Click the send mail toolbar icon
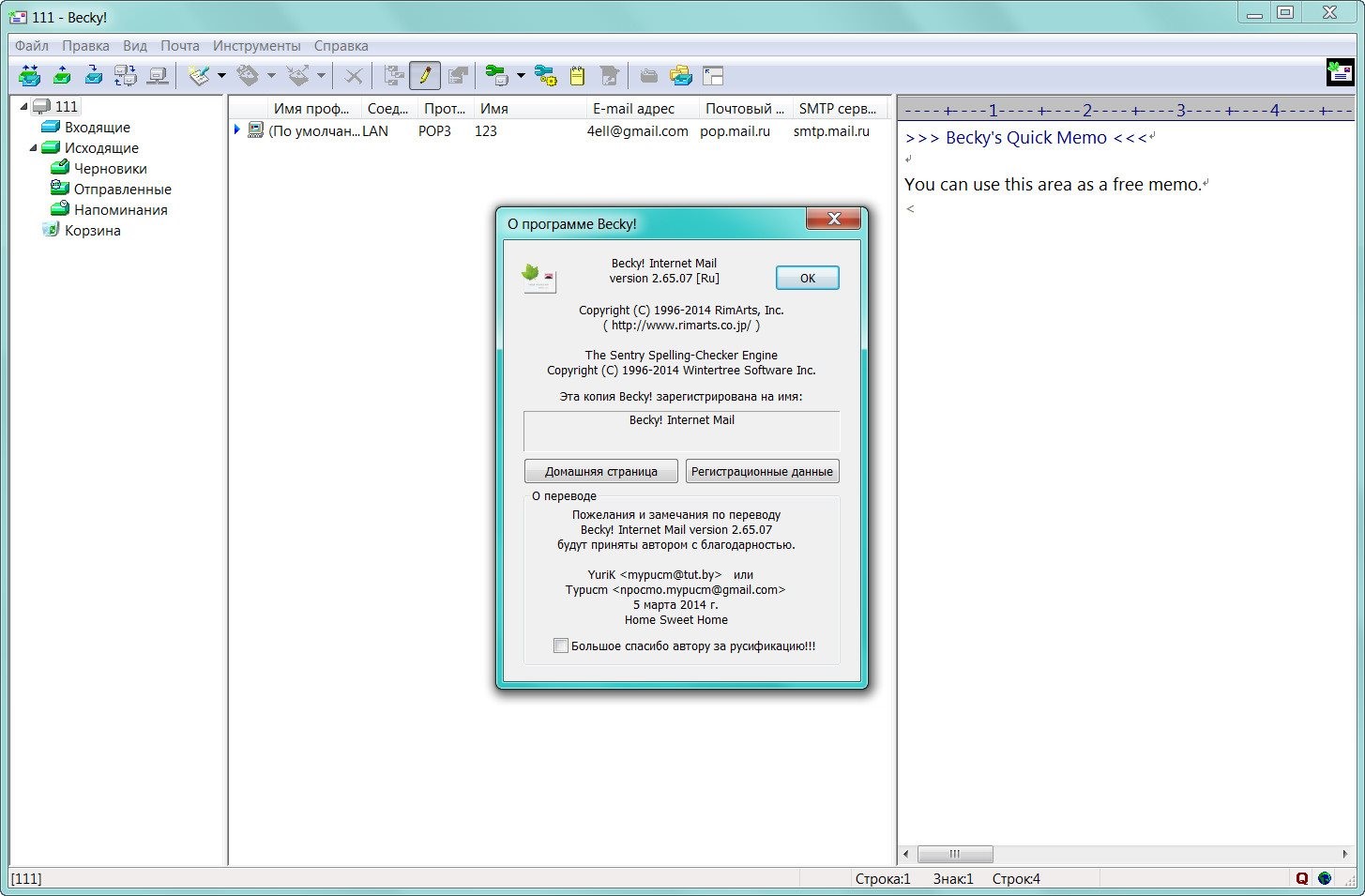The width and height of the screenshot is (1365, 896). click(x=62, y=75)
